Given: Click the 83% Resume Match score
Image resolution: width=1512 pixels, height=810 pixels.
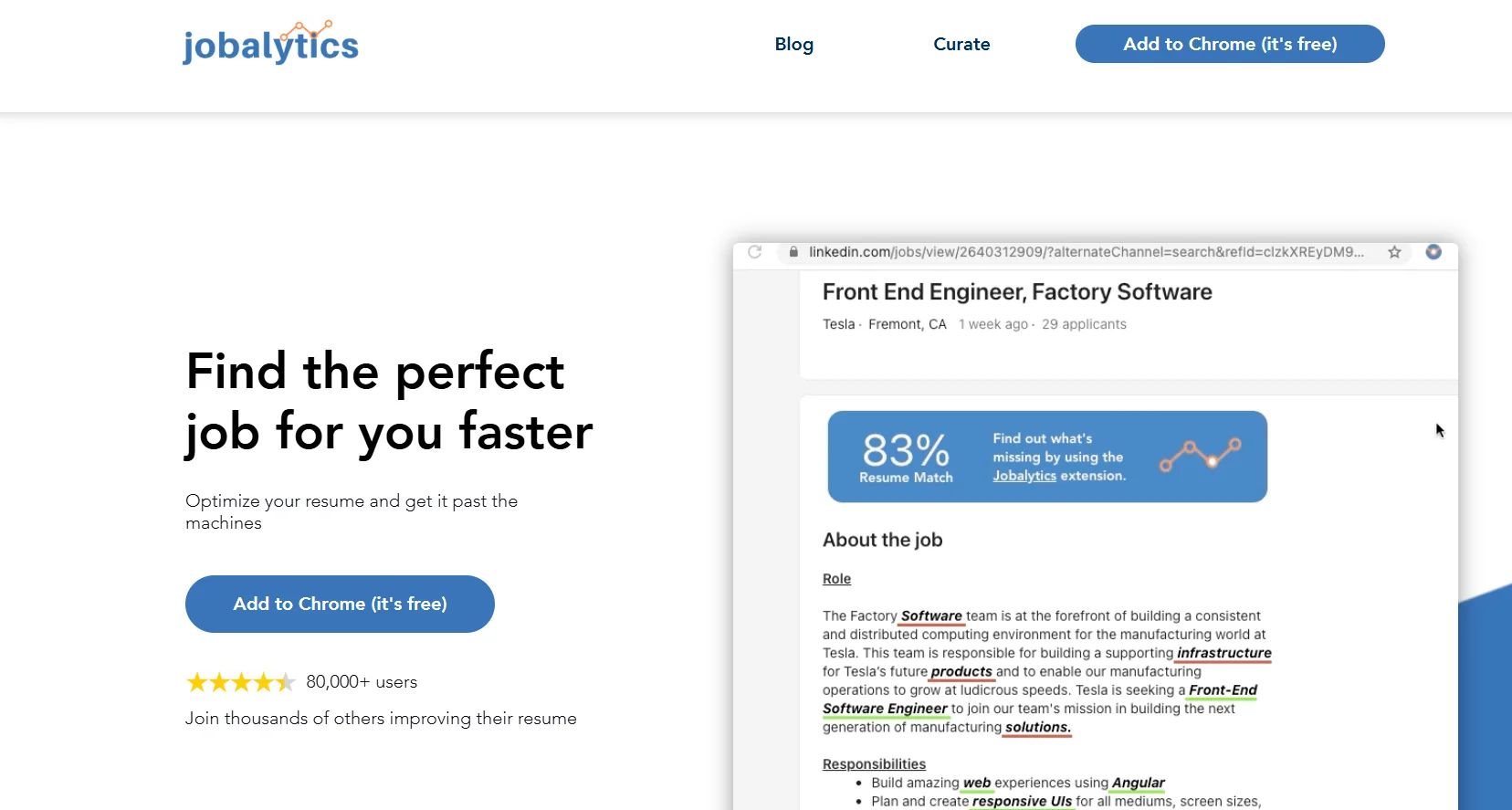Looking at the screenshot, I should [x=906, y=457].
